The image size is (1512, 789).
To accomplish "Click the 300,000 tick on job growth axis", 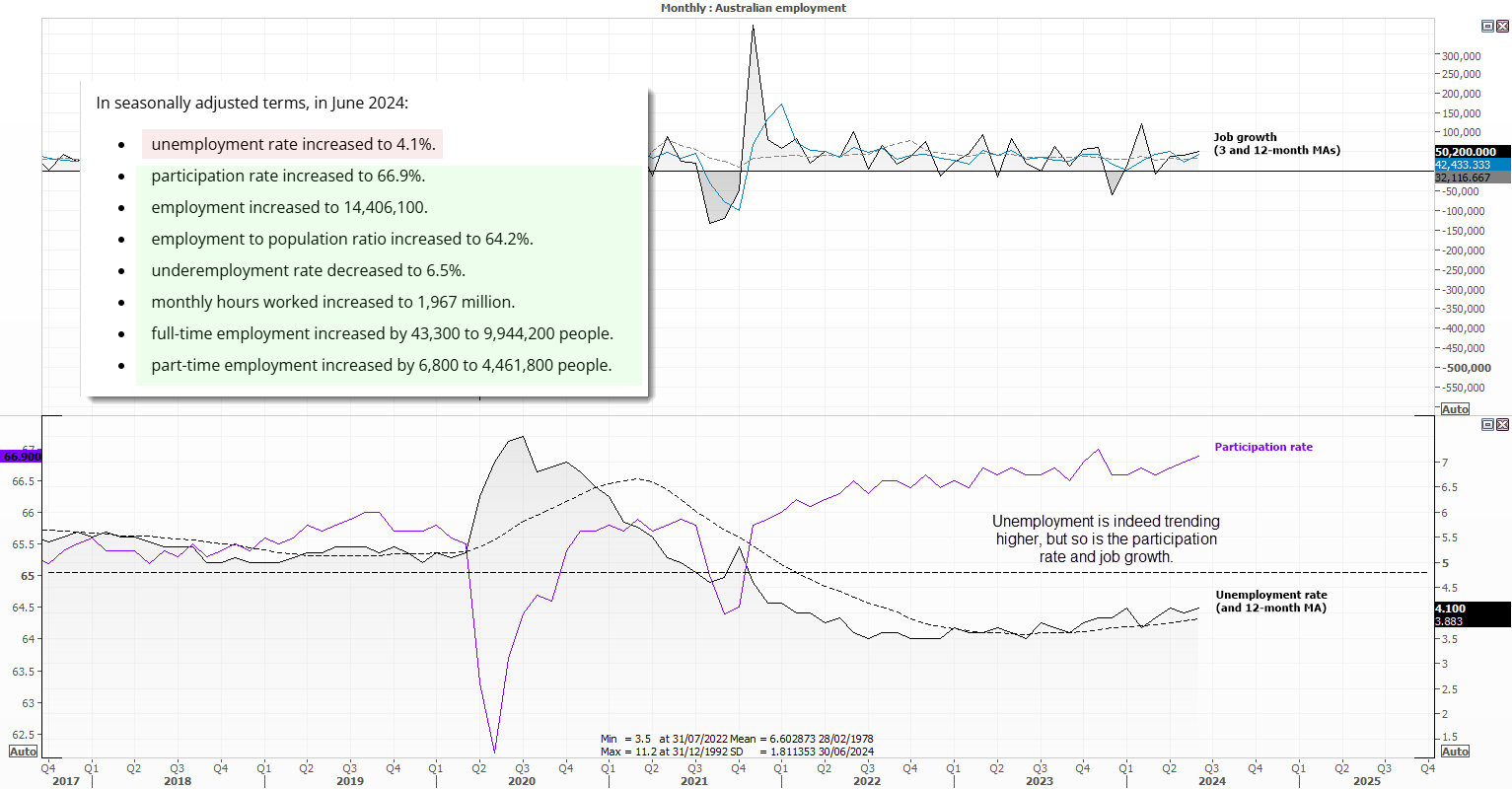I will tap(1461, 56).
